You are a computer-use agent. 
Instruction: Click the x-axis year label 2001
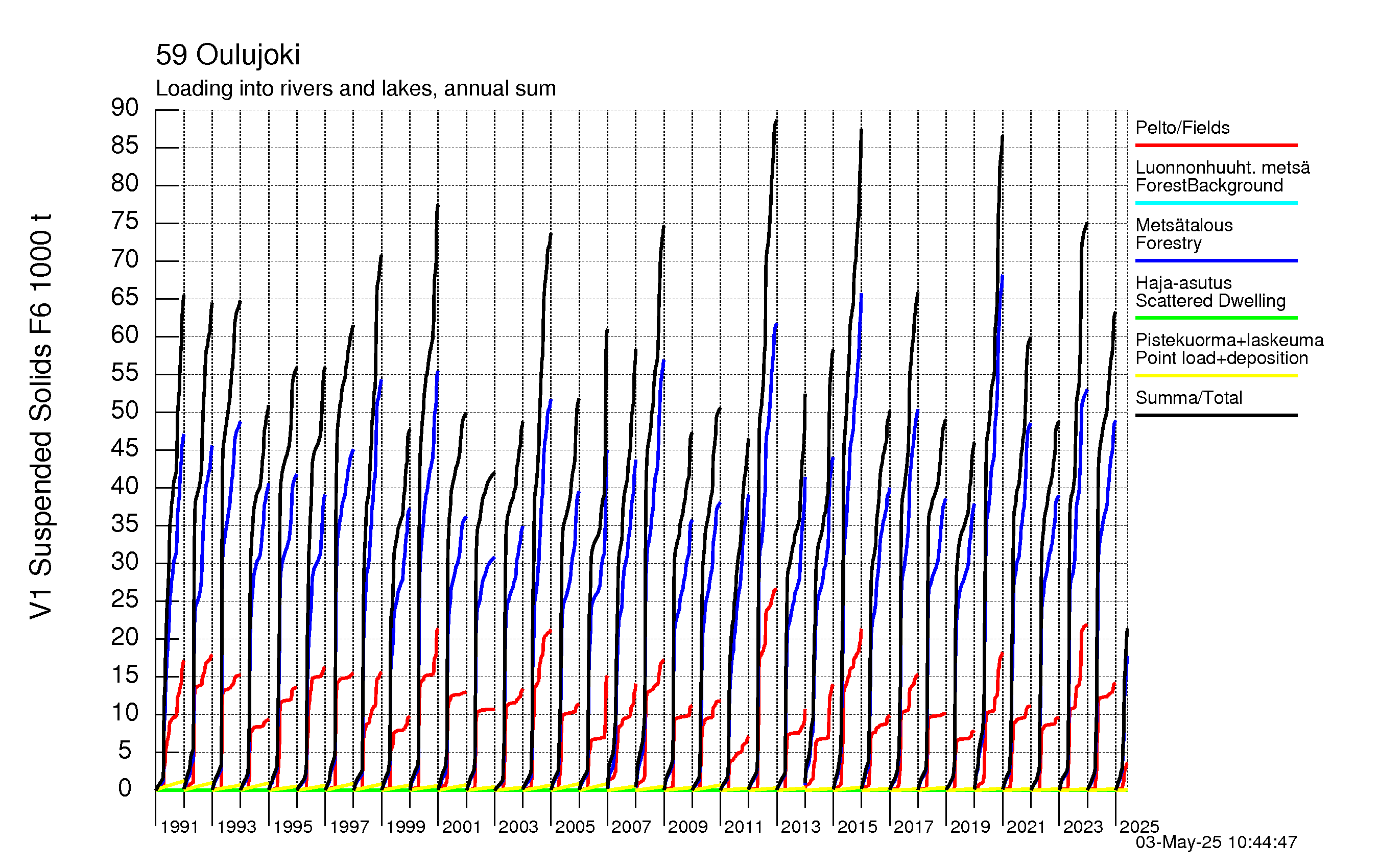click(462, 827)
